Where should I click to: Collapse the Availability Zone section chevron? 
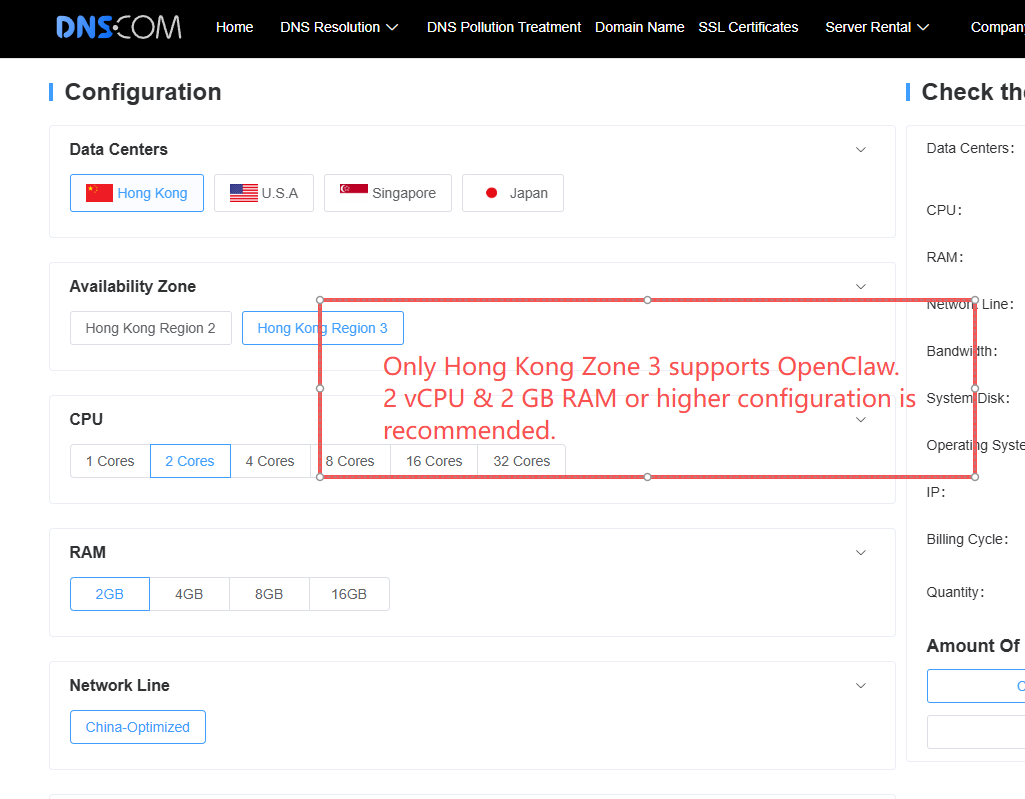861,287
